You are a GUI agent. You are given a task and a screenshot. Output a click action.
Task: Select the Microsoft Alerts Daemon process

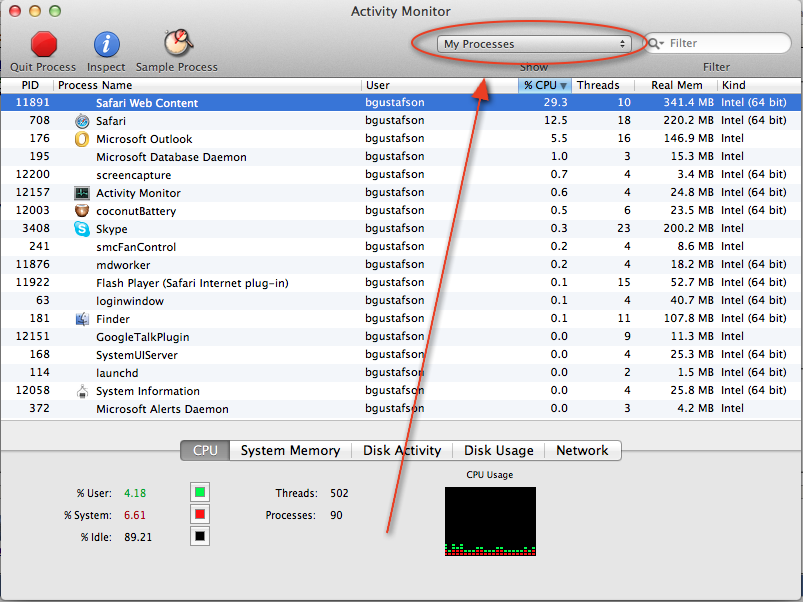[x=402, y=408]
